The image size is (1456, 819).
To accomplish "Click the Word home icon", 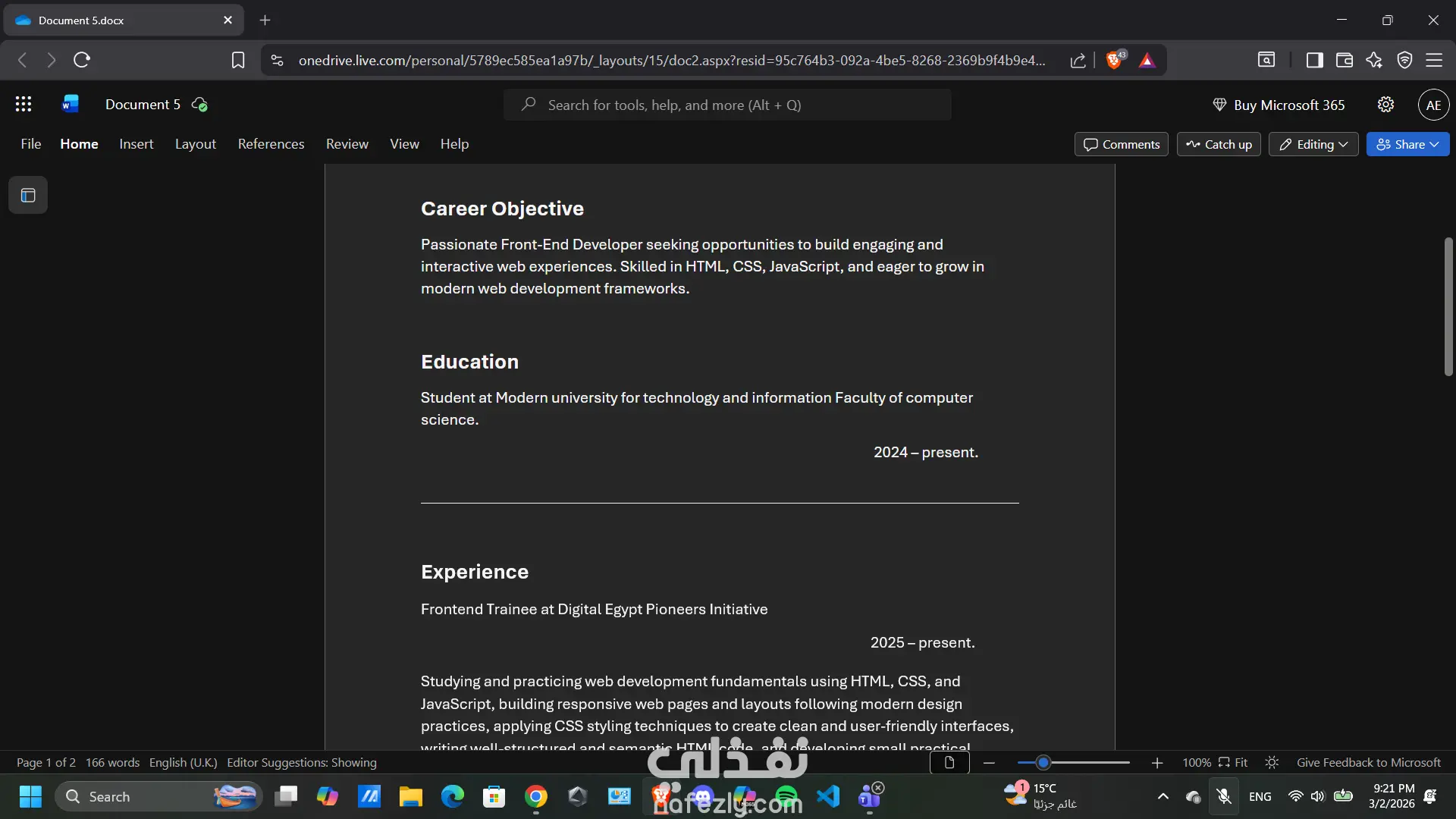I will pyautogui.click(x=70, y=105).
